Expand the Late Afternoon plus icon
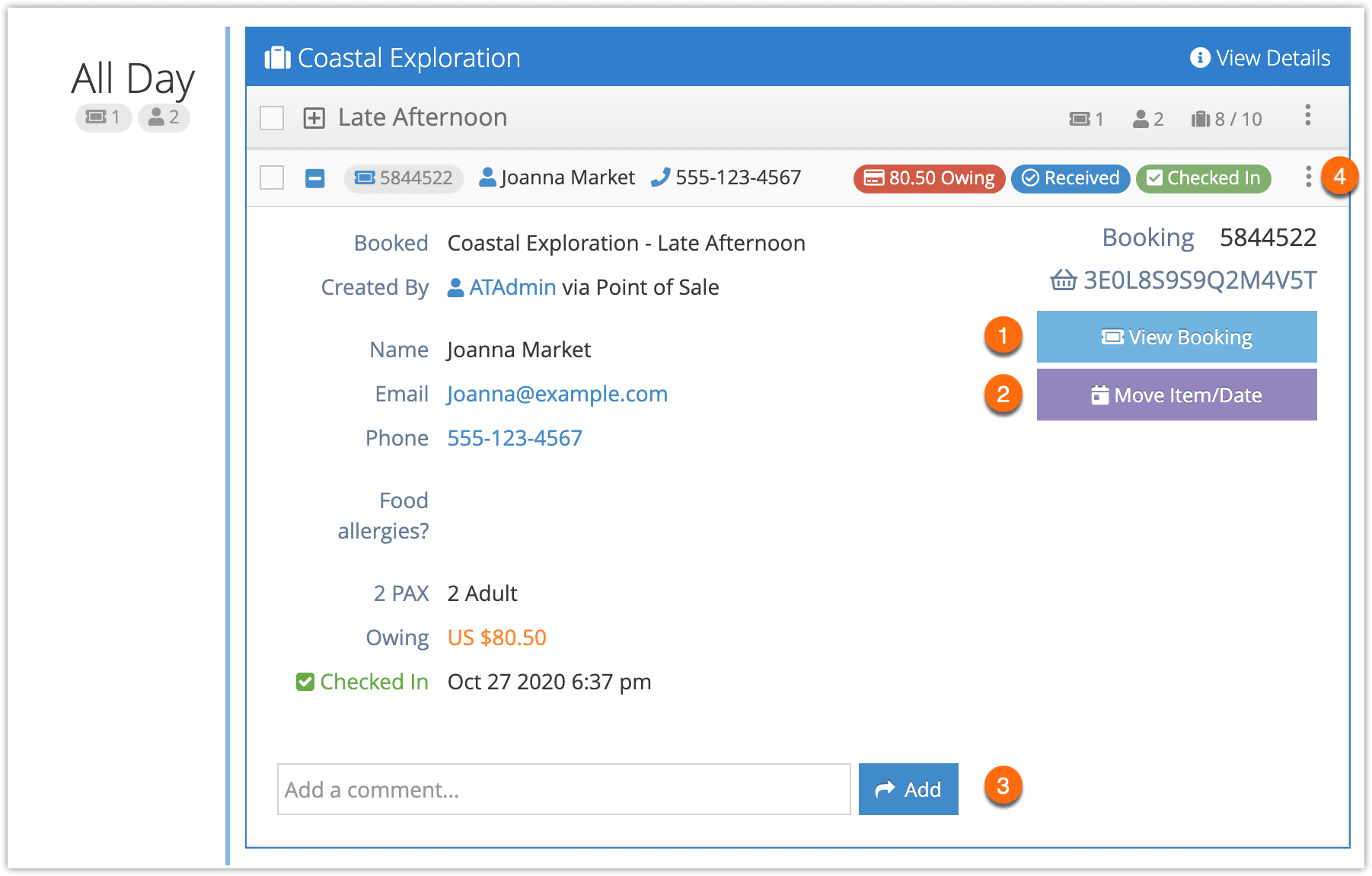The image size is (1372, 876). tap(314, 118)
